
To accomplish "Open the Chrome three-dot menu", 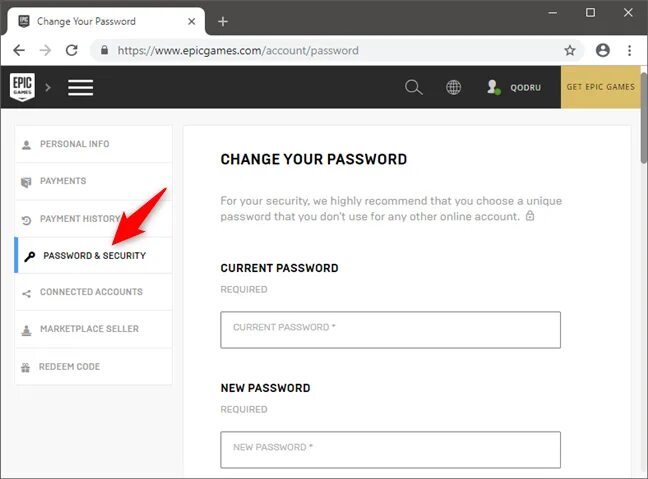I will (629, 50).
